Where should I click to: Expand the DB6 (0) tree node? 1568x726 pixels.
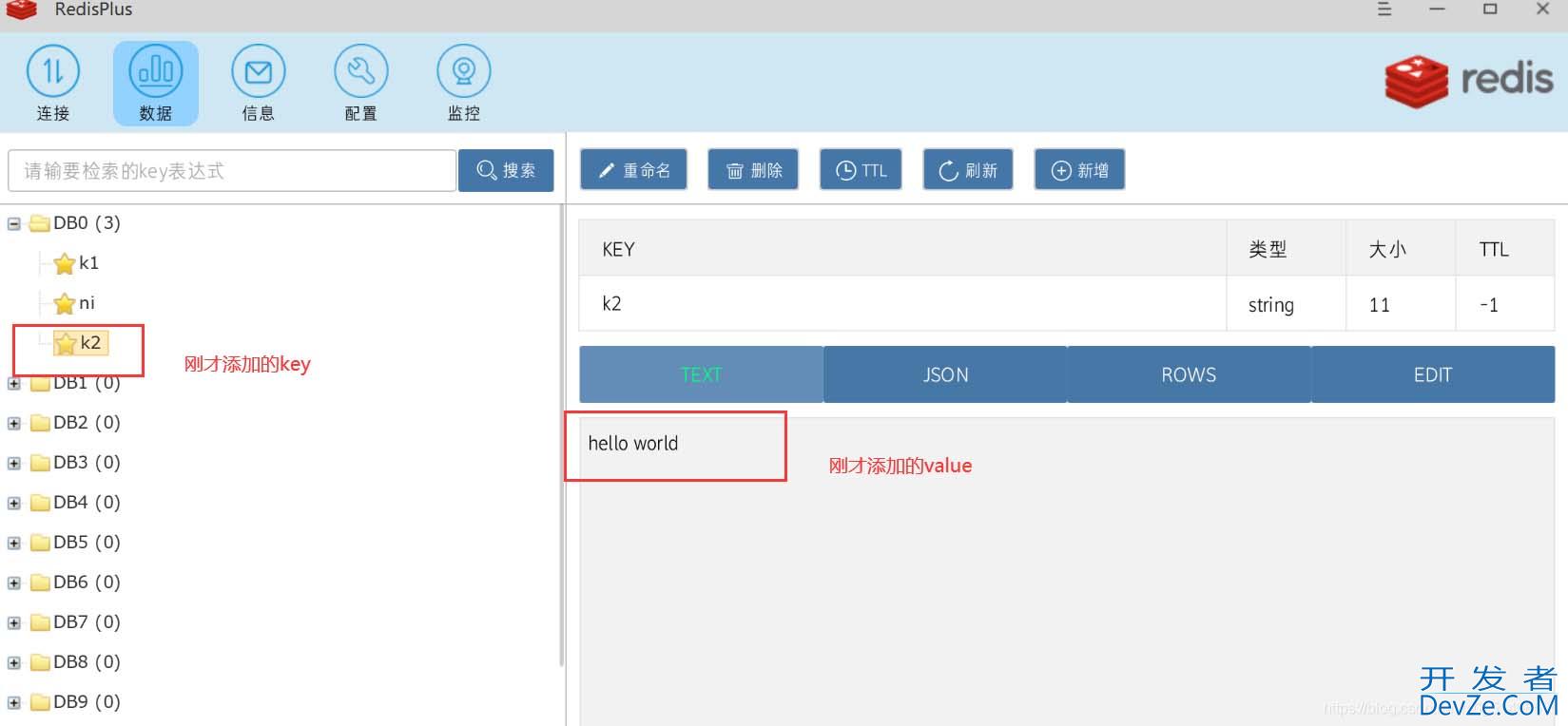click(14, 583)
